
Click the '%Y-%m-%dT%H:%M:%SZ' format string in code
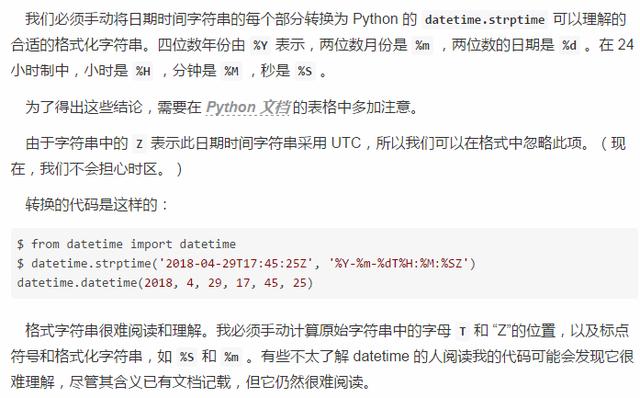[399, 263]
